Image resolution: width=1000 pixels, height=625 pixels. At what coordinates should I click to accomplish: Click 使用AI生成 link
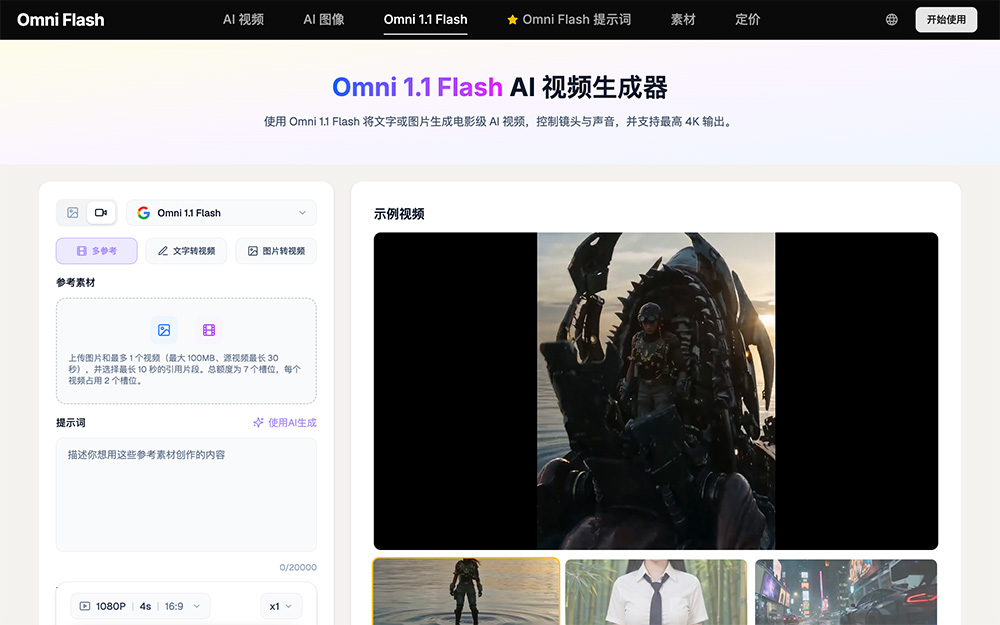click(x=285, y=422)
